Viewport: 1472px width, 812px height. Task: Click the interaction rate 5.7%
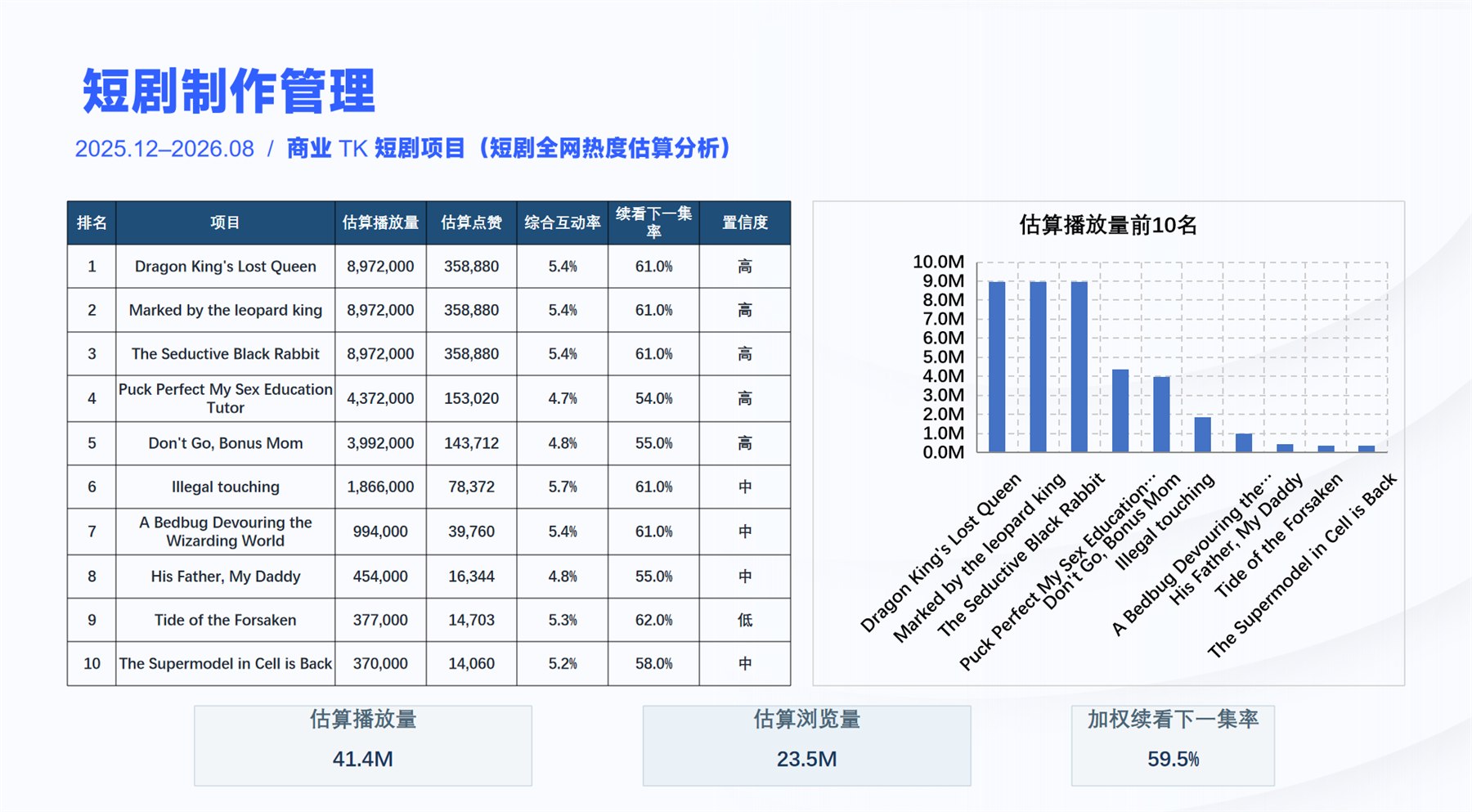(x=563, y=487)
